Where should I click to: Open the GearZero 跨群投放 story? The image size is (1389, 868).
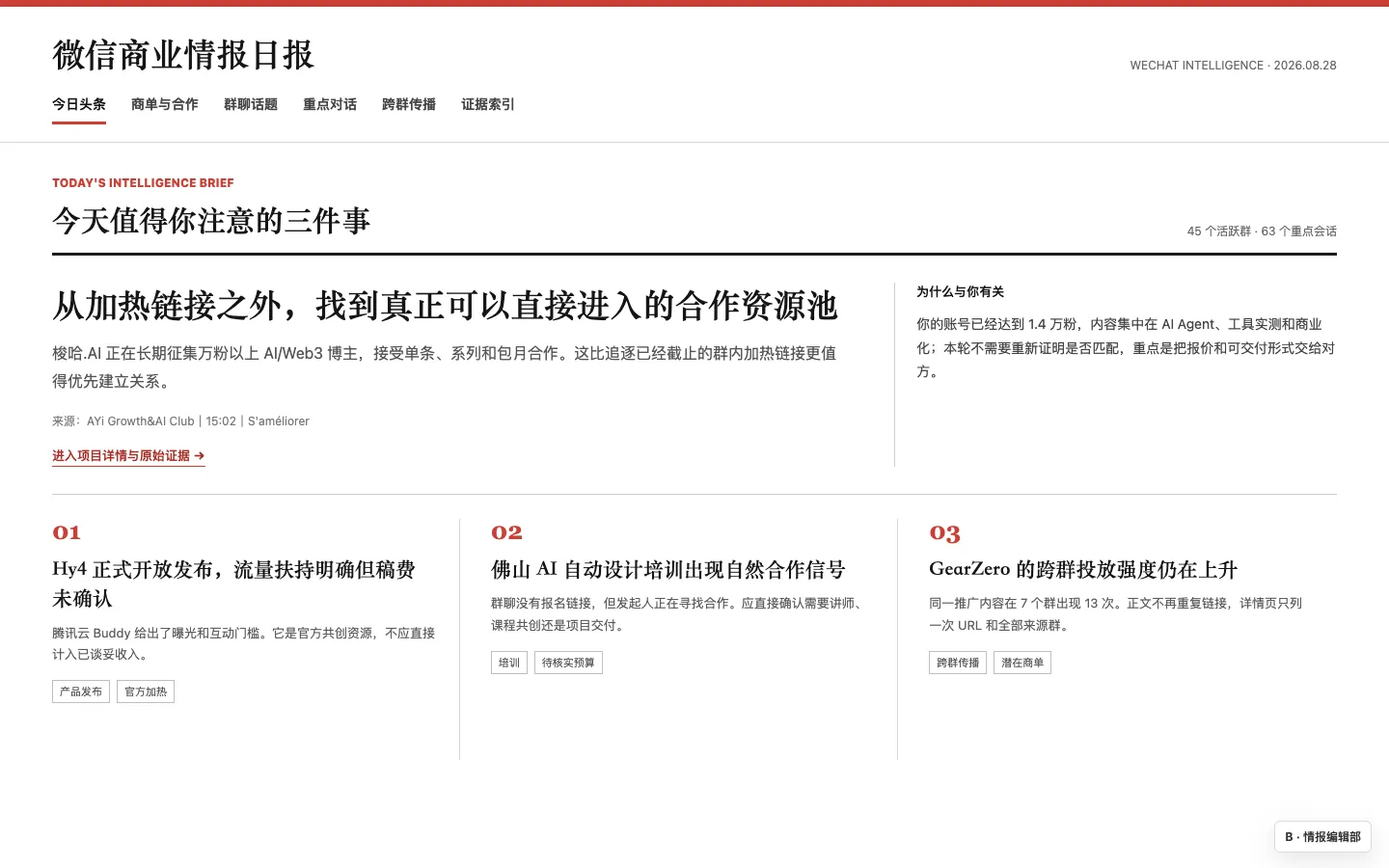1083,570
